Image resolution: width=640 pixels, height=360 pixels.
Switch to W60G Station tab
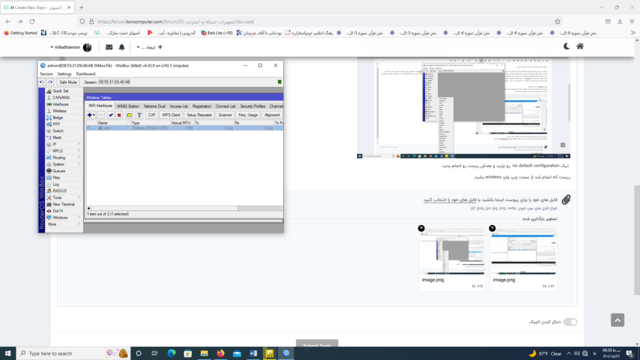128,106
